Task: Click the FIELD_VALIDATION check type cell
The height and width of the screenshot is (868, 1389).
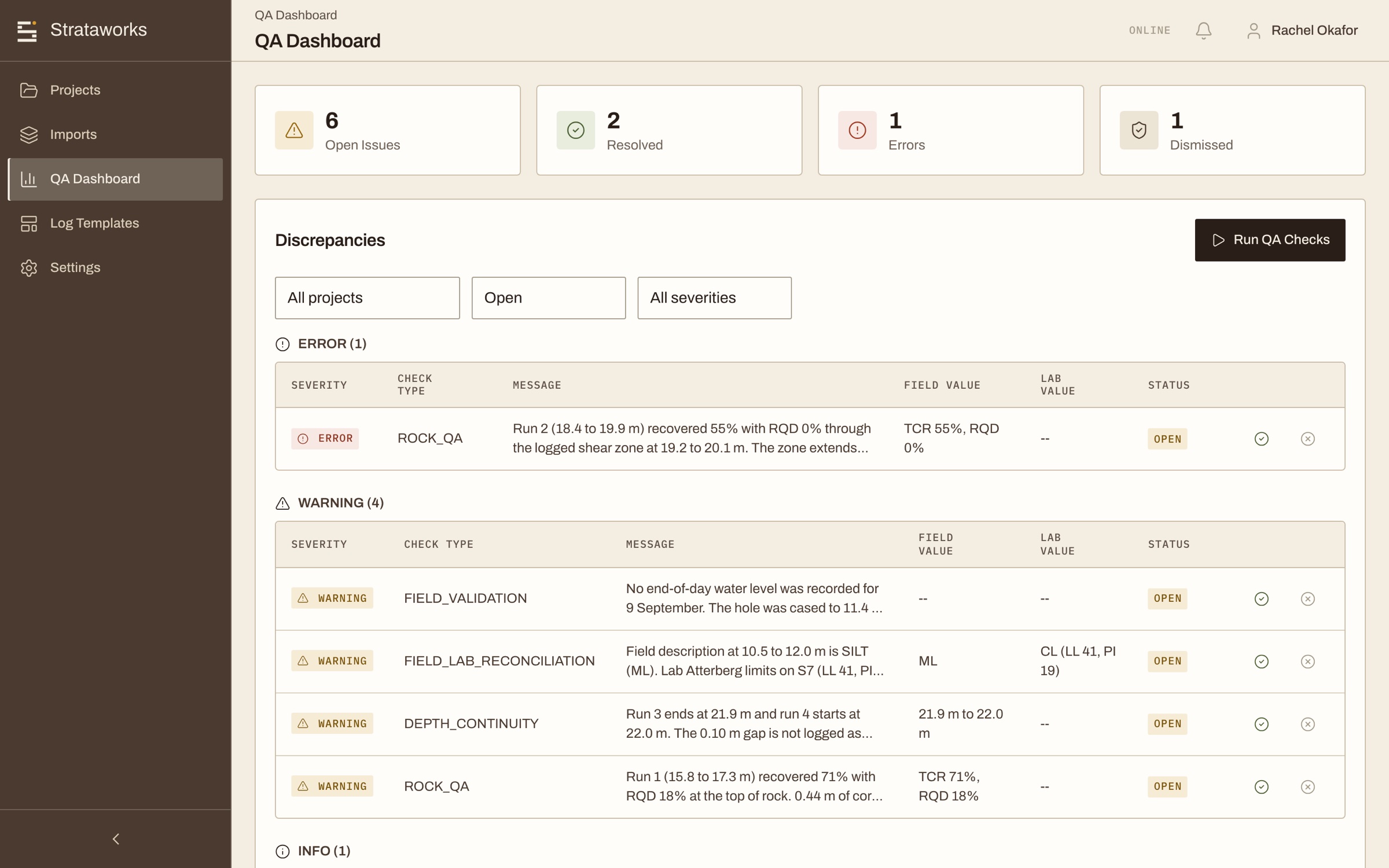Action: (x=465, y=598)
